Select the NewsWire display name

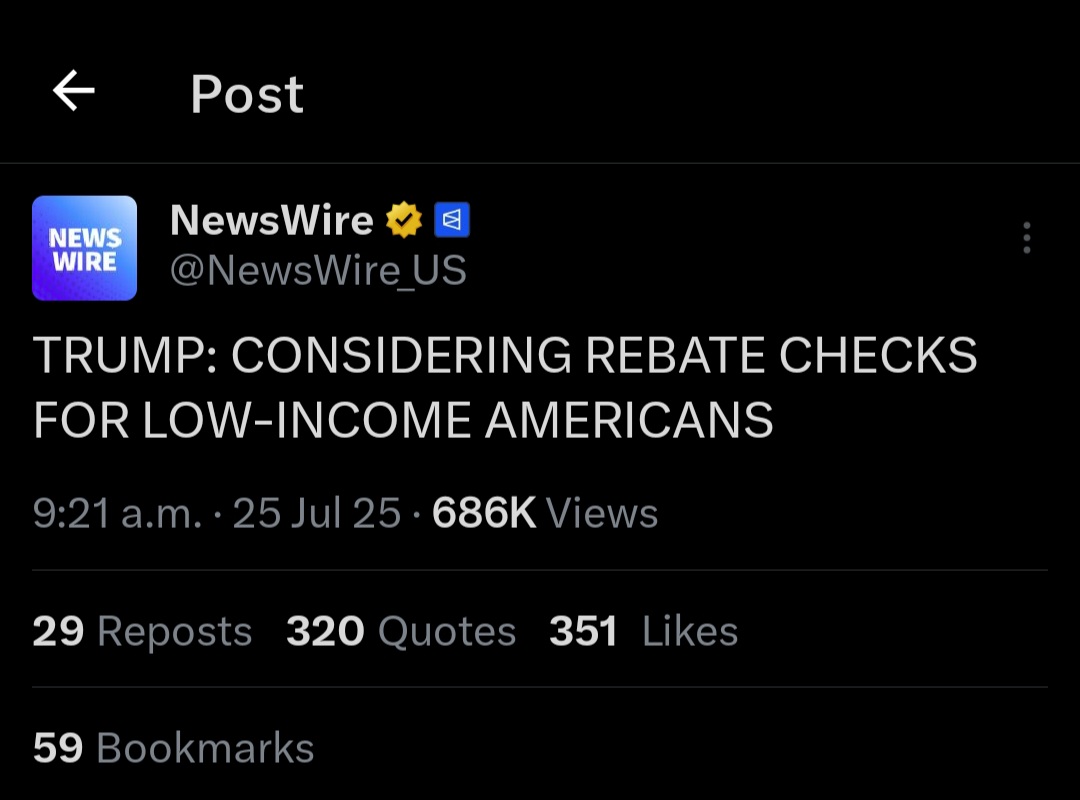271,220
